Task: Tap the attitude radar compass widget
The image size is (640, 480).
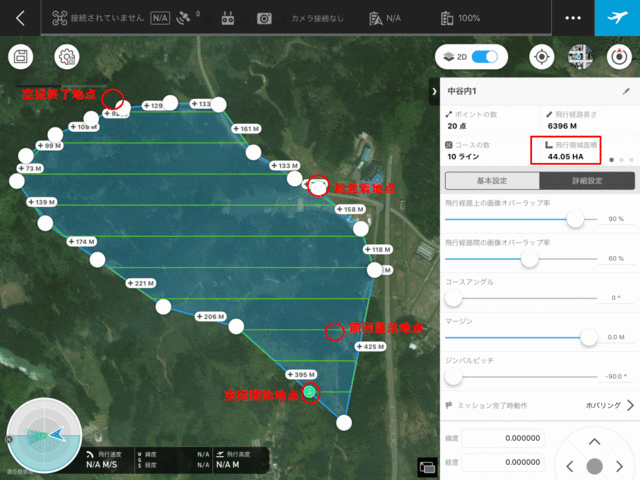Action: coord(44,435)
